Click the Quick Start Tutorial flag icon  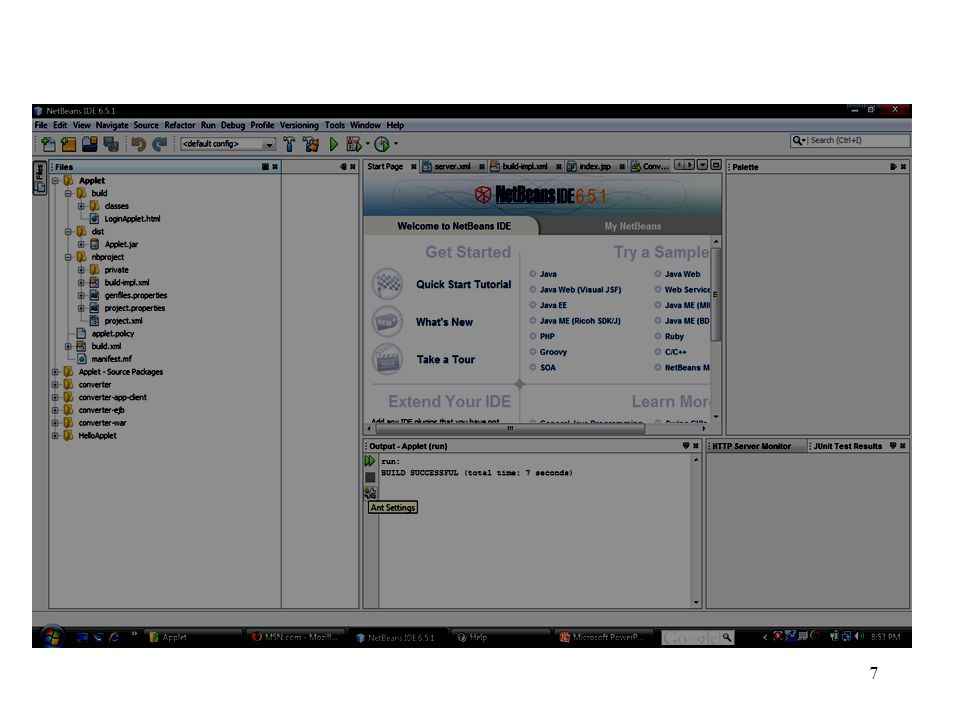pos(387,284)
